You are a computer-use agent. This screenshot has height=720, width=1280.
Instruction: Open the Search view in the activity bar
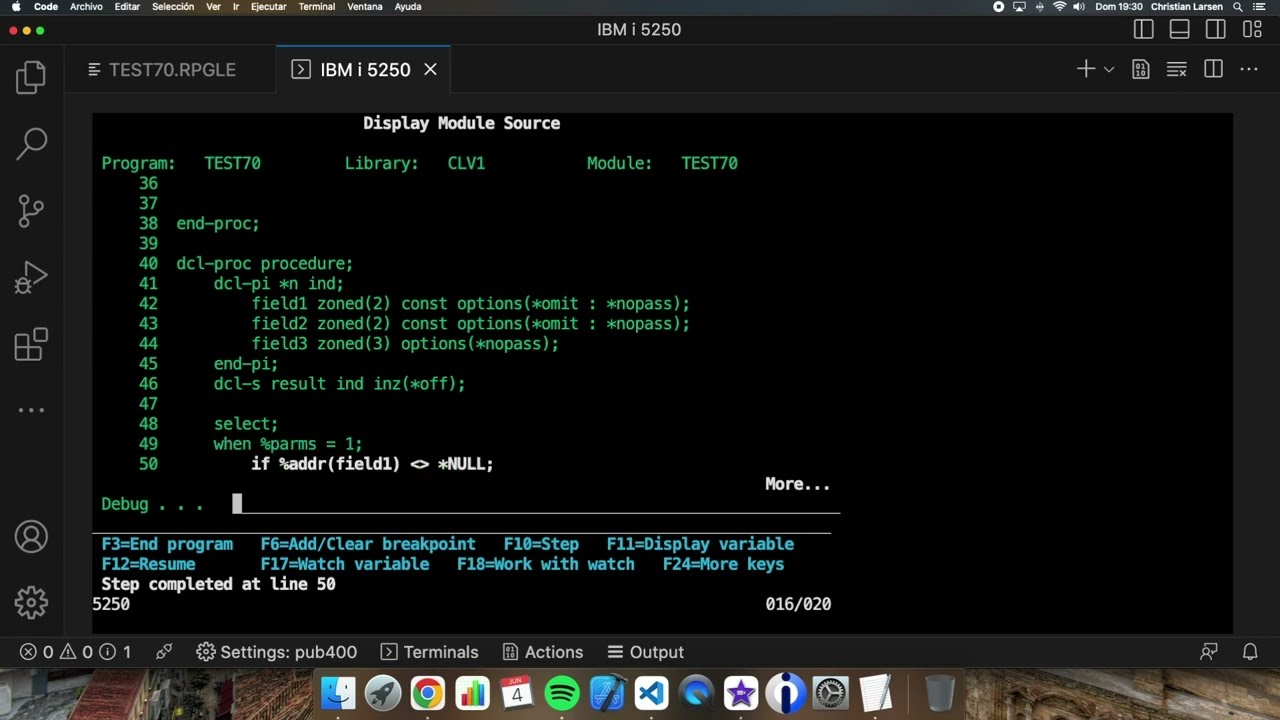pyautogui.click(x=31, y=144)
